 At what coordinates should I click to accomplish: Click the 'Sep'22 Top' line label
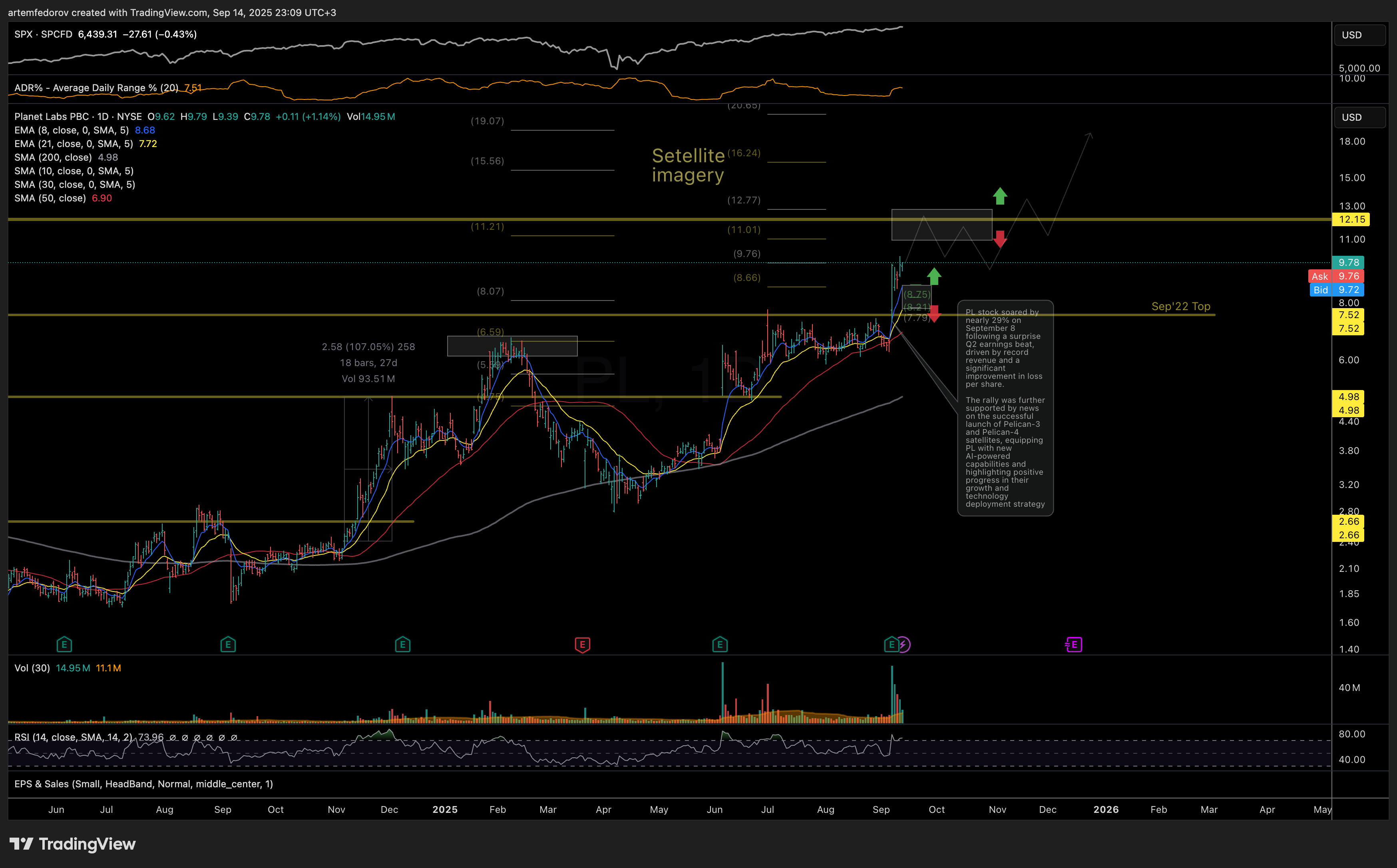(x=1181, y=307)
